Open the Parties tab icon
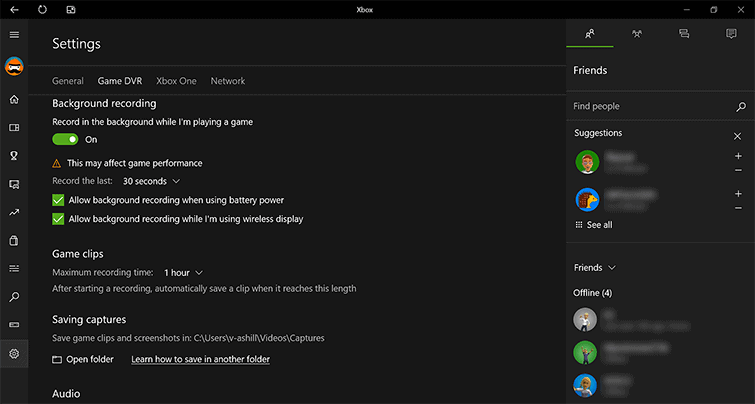Screen dimensions: 755x404 click(x=637, y=34)
